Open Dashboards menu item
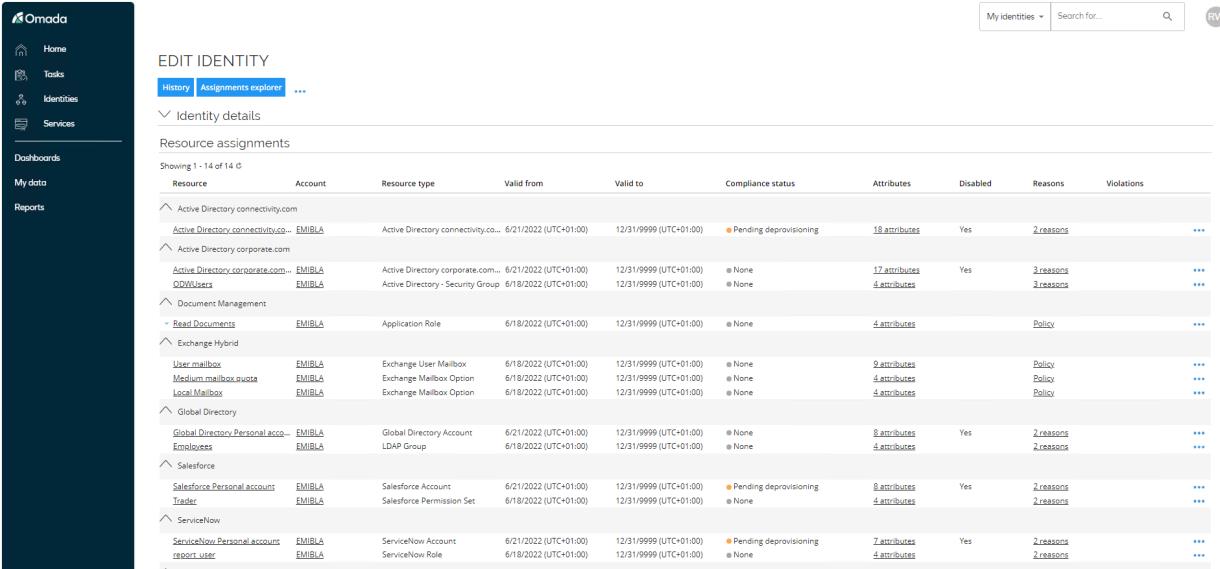This screenshot has width=1220, height=569. 36,158
